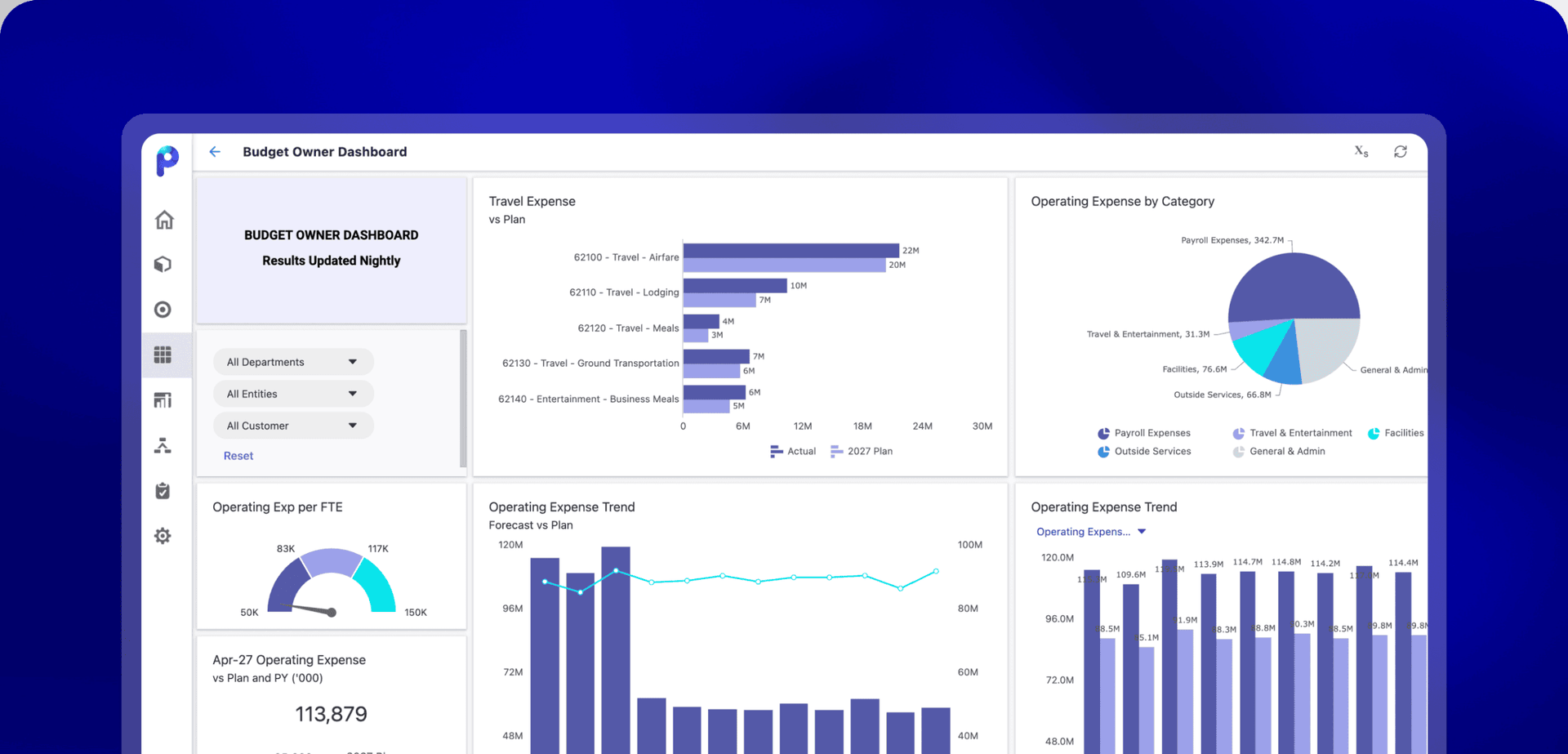Open the table reports sidebar icon

[x=163, y=400]
